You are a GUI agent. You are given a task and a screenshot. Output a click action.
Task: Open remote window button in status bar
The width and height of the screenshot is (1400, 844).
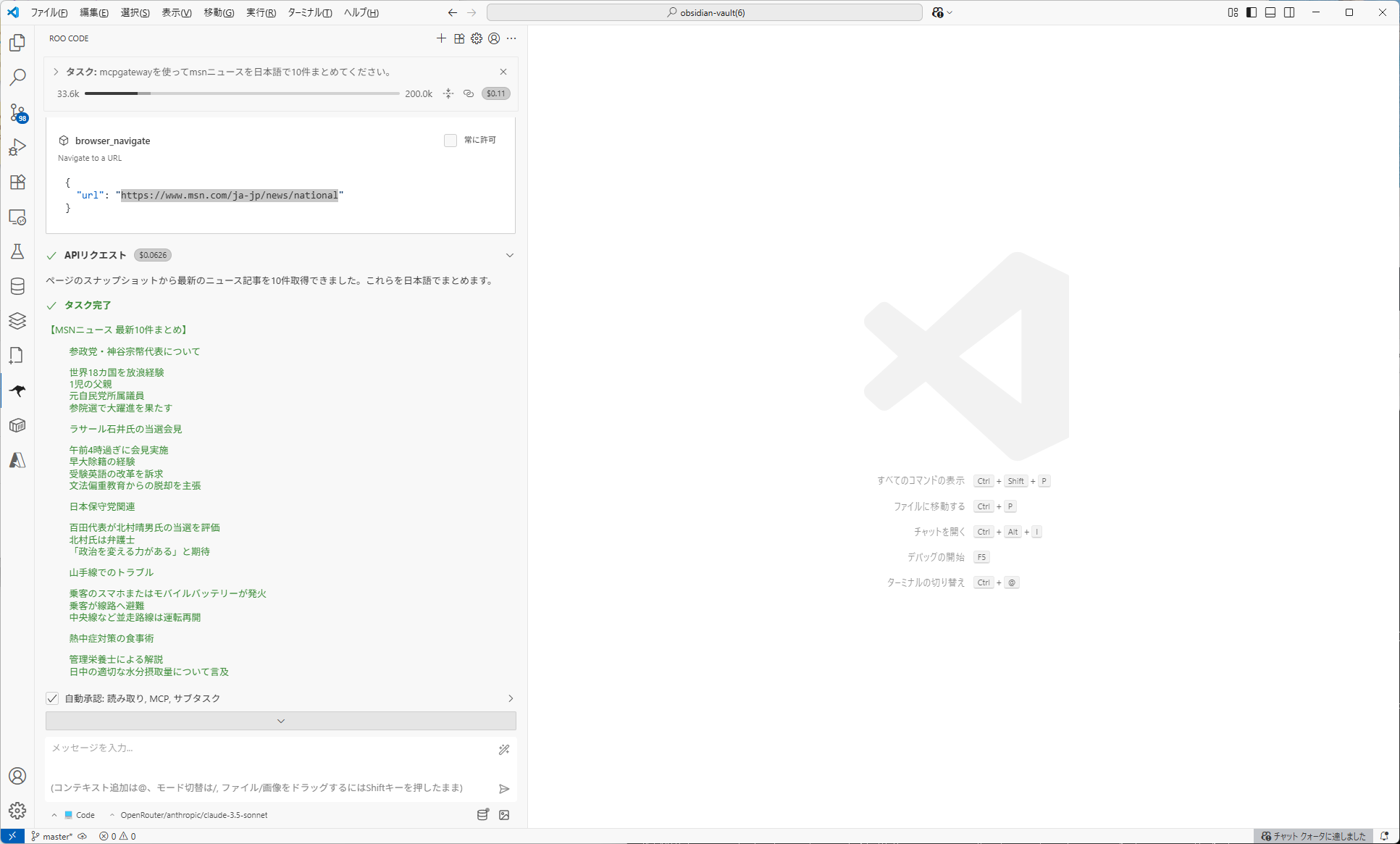(12, 836)
